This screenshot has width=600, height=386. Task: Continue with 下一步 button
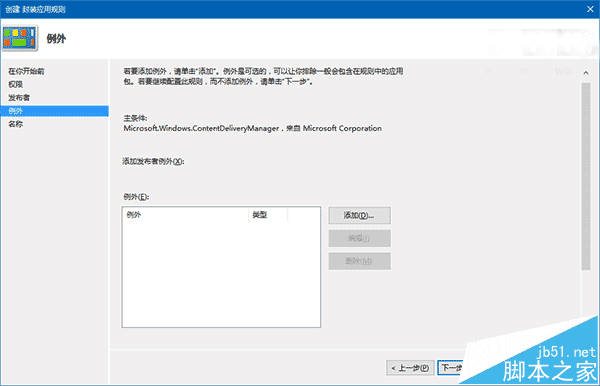(452, 368)
